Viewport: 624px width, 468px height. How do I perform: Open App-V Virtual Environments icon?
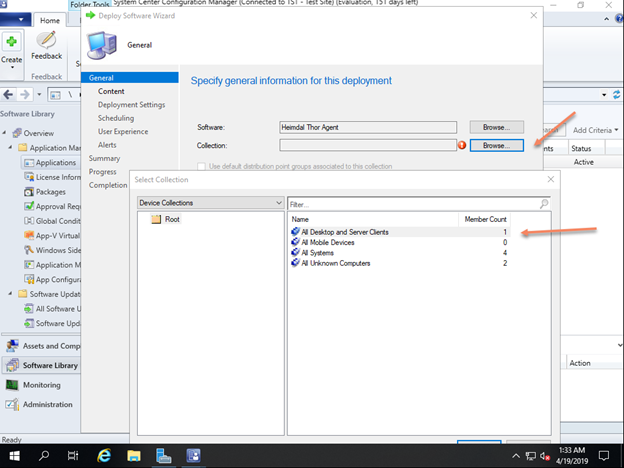click(x=29, y=236)
